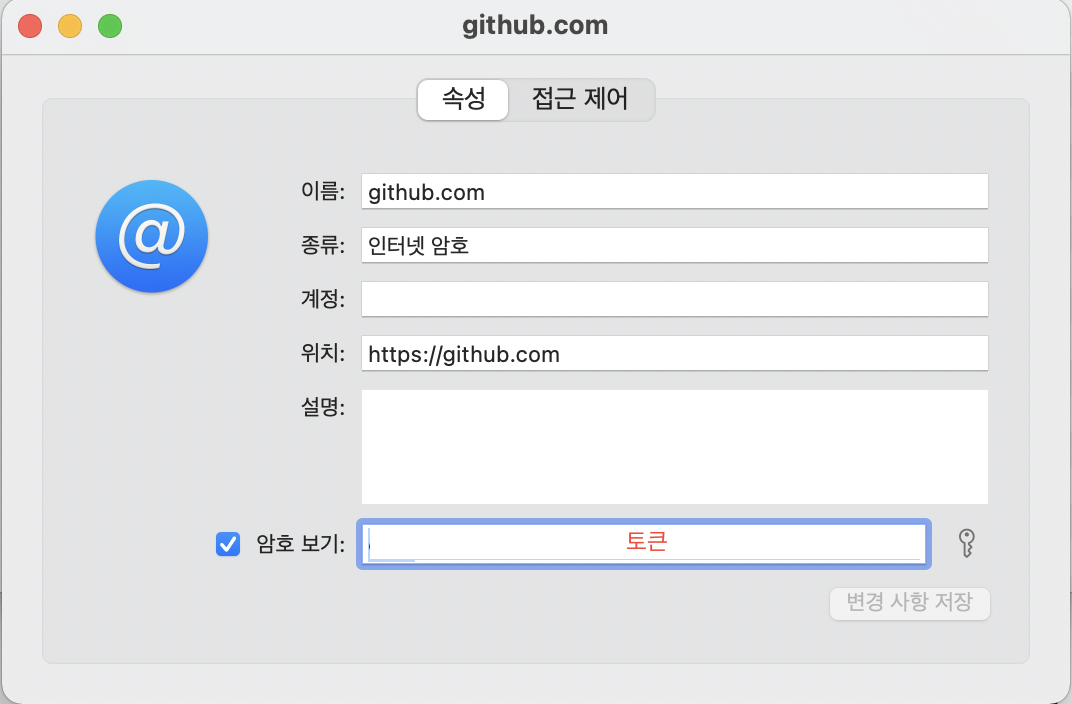This screenshot has width=1072, height=704.
Task: Click the 위치 field with https://github.com
Action: [x=675, y=353]
